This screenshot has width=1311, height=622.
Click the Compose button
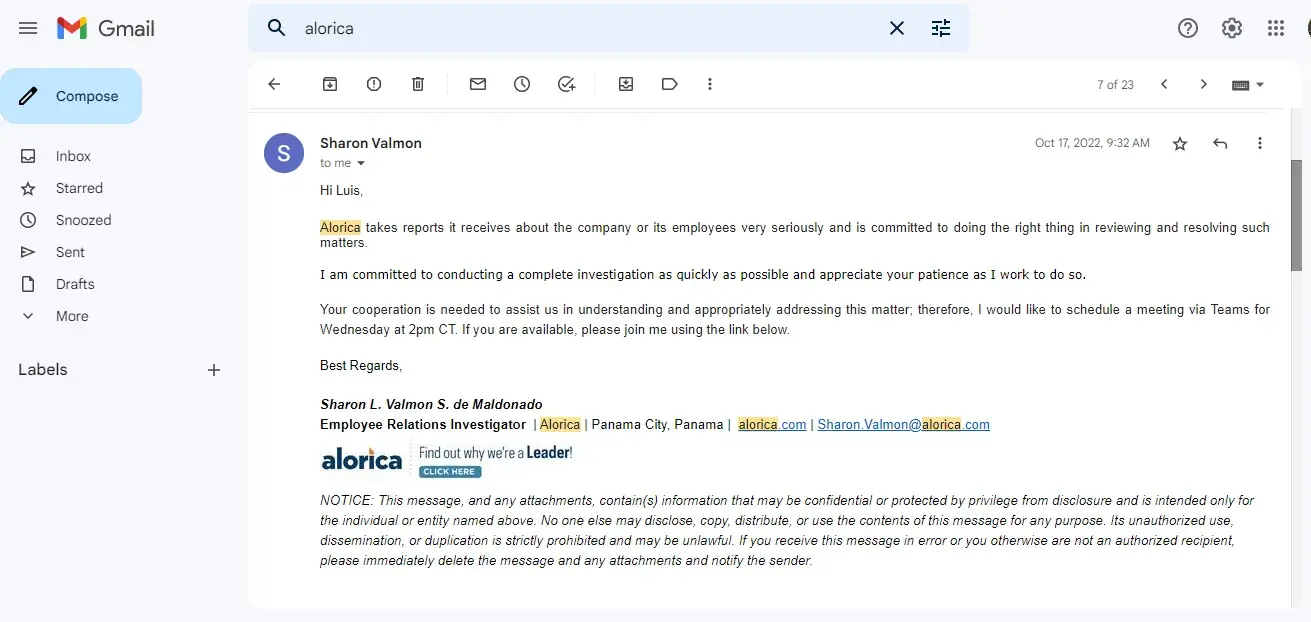coord(71,96)
